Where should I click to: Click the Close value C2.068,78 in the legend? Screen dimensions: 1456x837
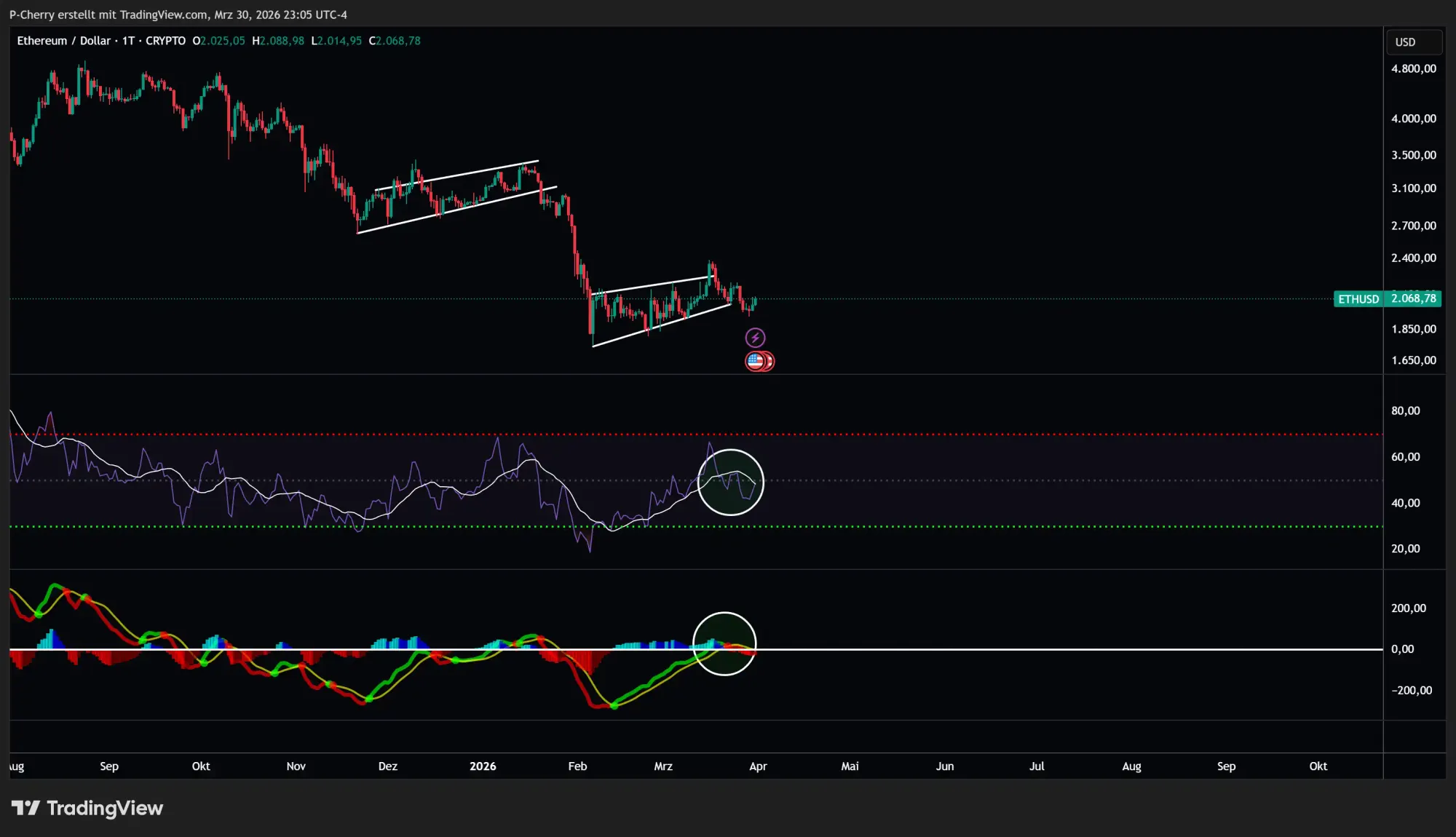(x=395, y=41)
